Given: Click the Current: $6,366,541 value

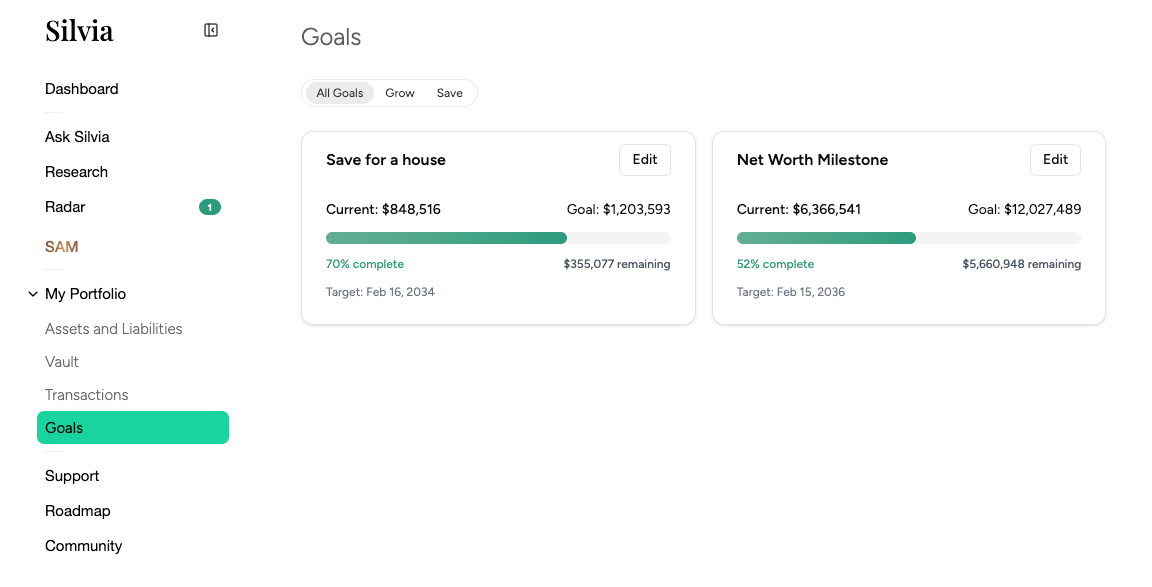Looking at the screenshot, I should 799,209.
